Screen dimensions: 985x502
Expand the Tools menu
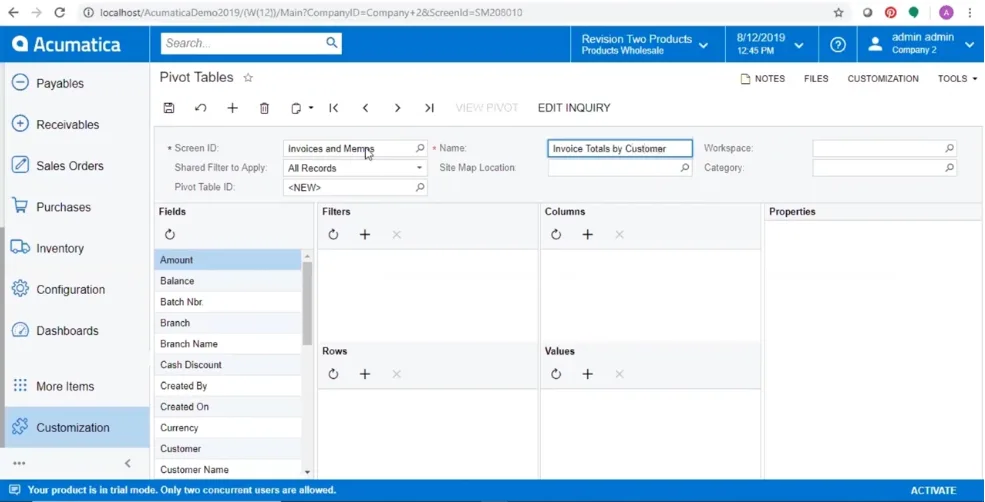(957, 78)
